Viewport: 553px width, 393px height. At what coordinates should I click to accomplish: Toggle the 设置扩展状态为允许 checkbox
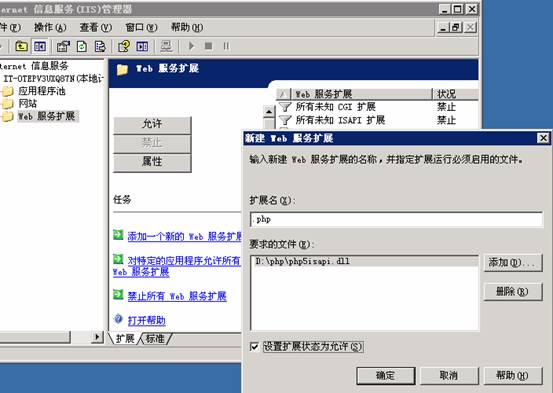tap(254, 347)
